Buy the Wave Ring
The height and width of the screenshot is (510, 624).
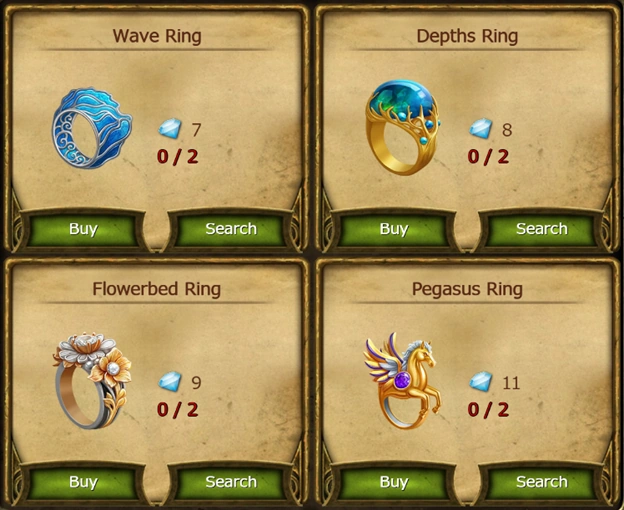point(83,229)
